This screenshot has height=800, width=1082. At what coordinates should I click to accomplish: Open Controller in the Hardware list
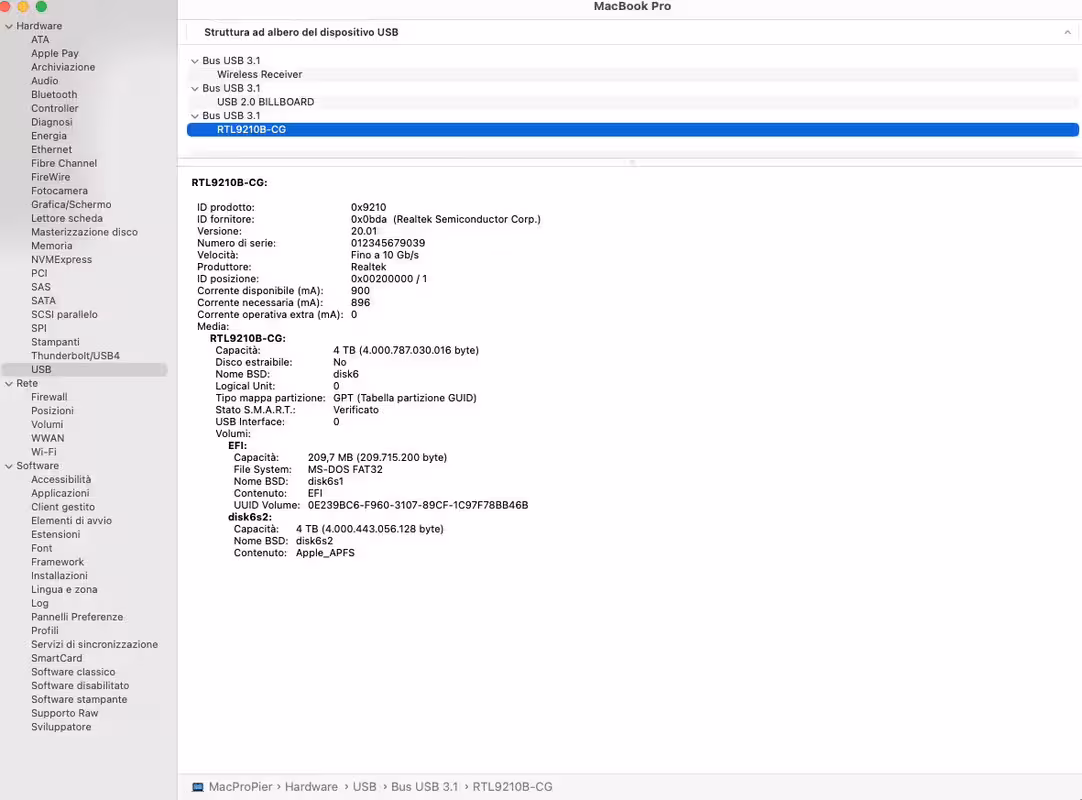pyautogui.click(x=55, y=108)
